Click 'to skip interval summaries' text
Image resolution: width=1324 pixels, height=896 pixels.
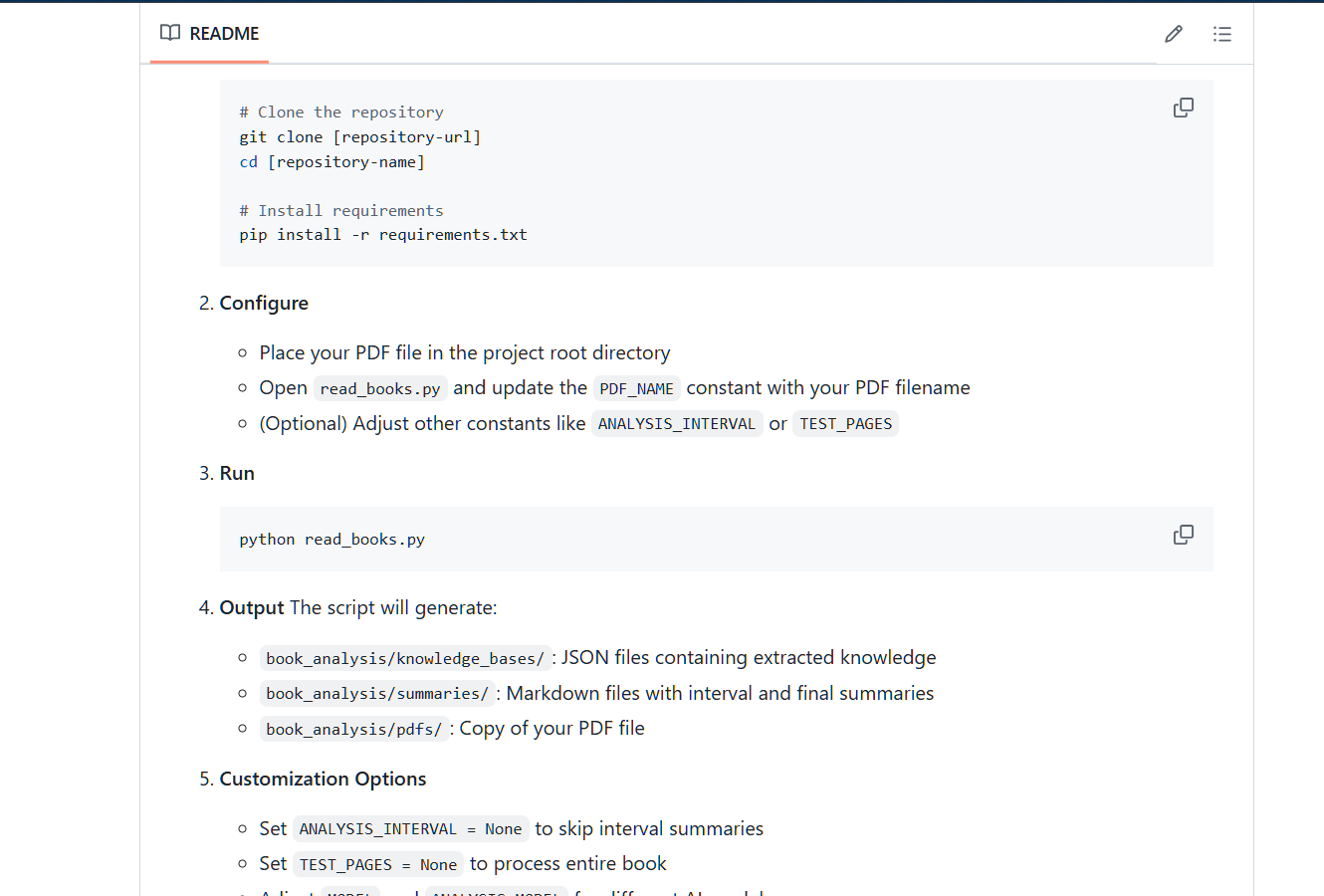[649, 828]
